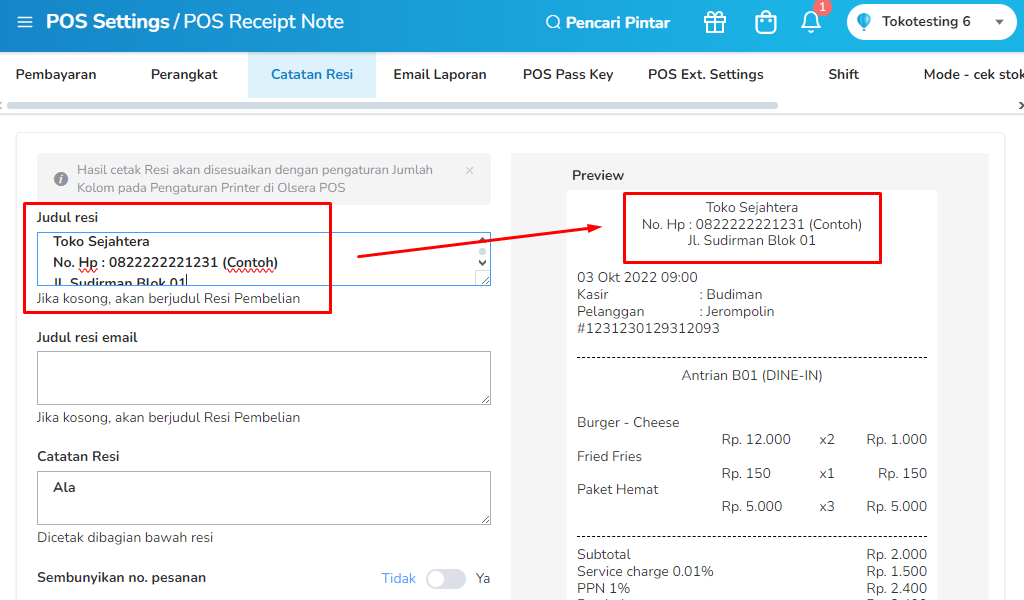The width and height of the screenshot is (1024, 600).
Task: Open the hamburger navigation menu
Action: tap(25, 22)
